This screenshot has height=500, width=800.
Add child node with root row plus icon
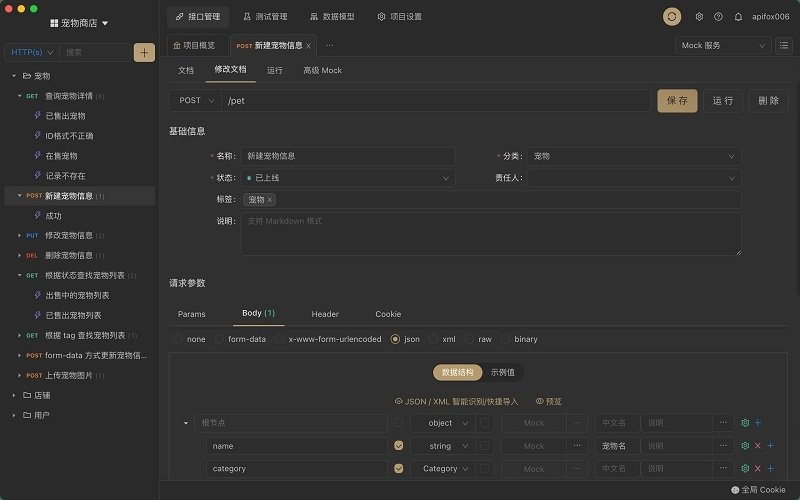pos(757,423)
